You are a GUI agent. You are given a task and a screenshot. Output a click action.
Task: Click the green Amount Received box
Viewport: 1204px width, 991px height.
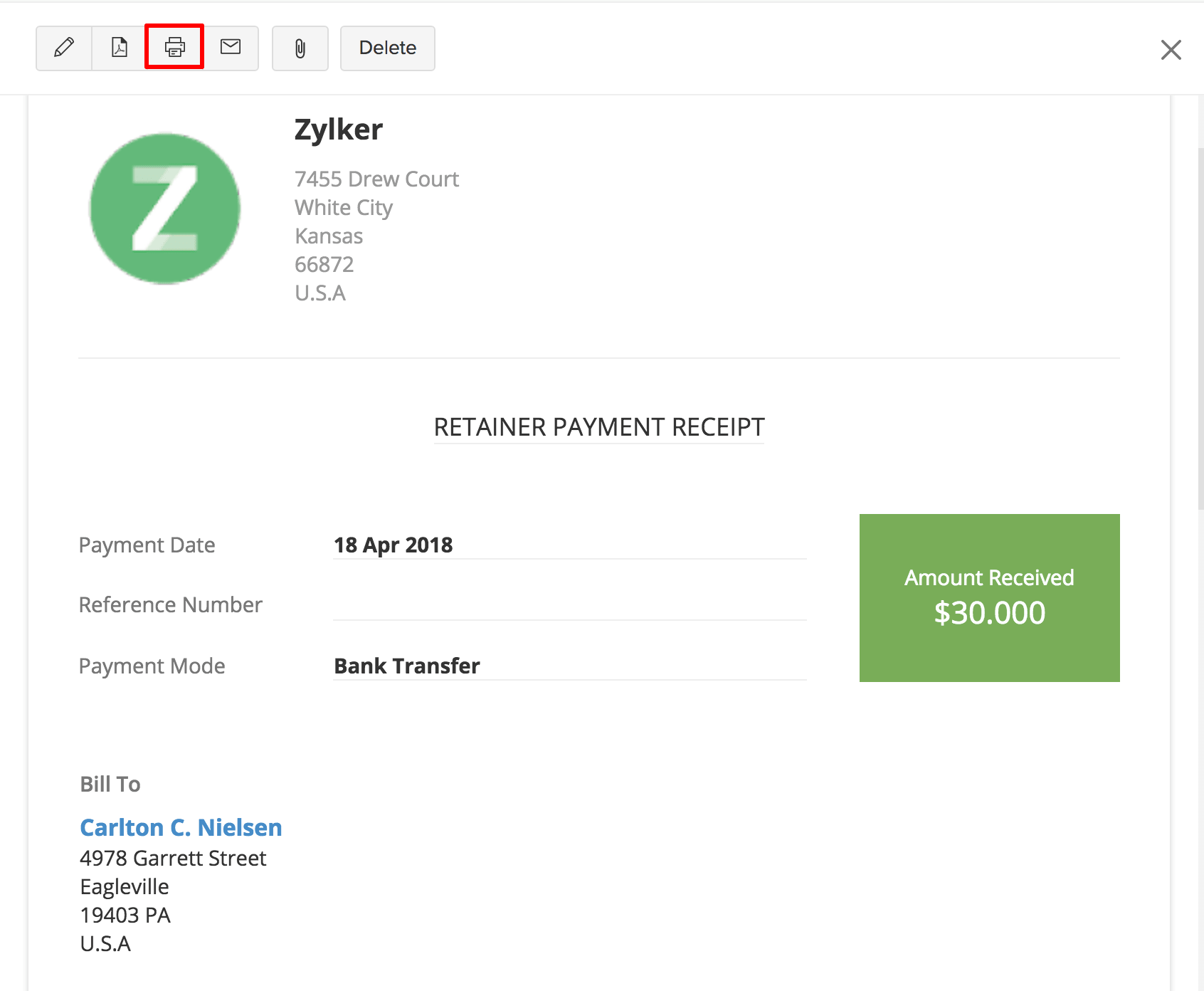(x=989, y=598)
